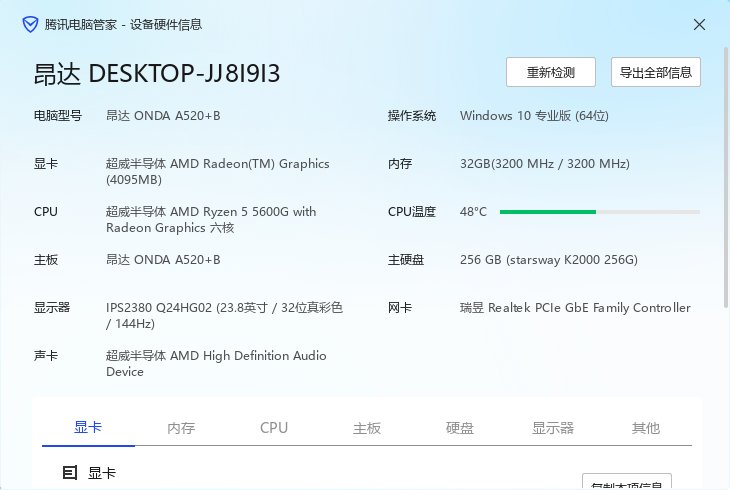Open the 硬盘 tab
This screenshot has width=730, height=490.
460,428
